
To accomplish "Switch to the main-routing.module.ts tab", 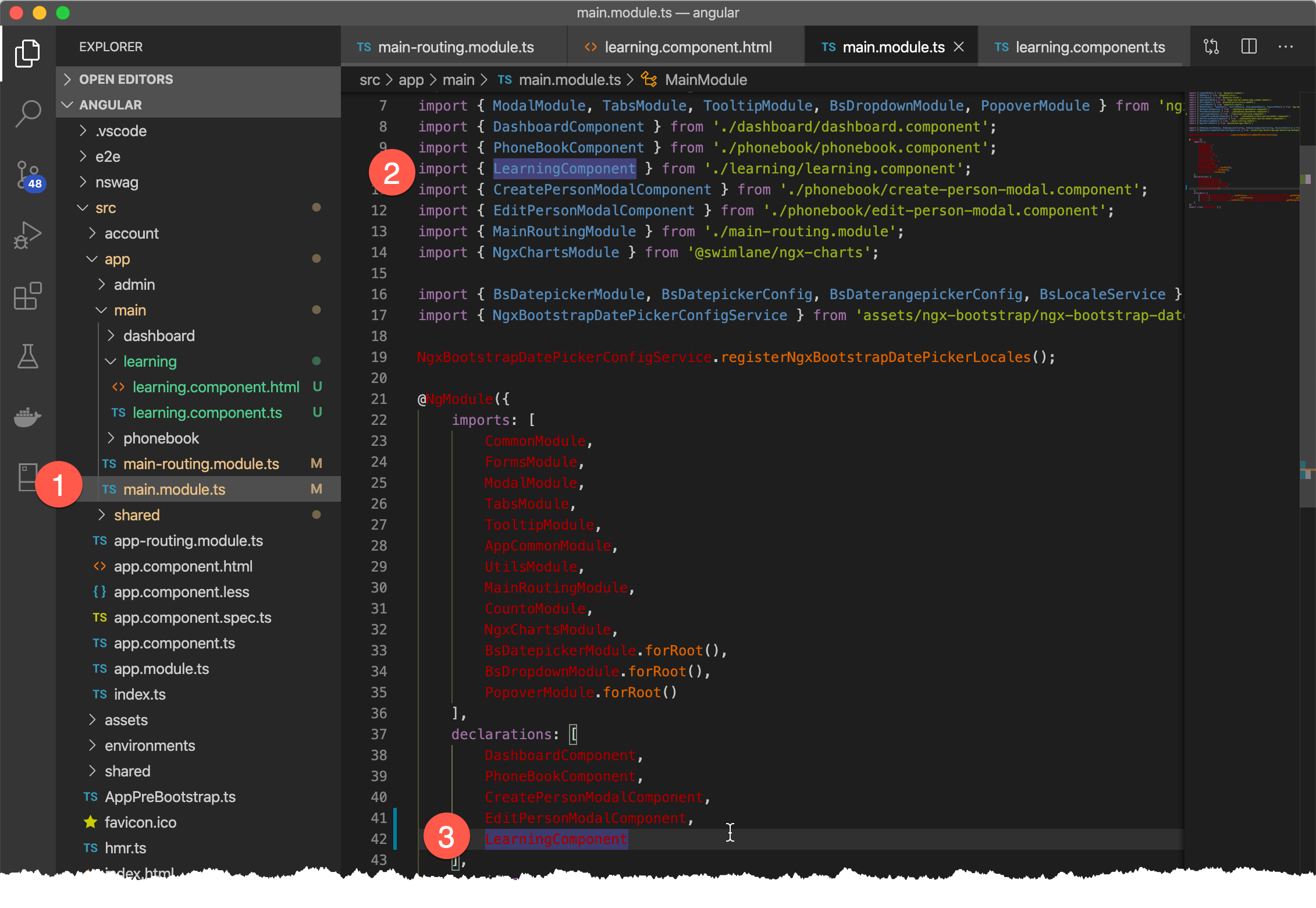I will pyautogui.click(x=456, y=47).
